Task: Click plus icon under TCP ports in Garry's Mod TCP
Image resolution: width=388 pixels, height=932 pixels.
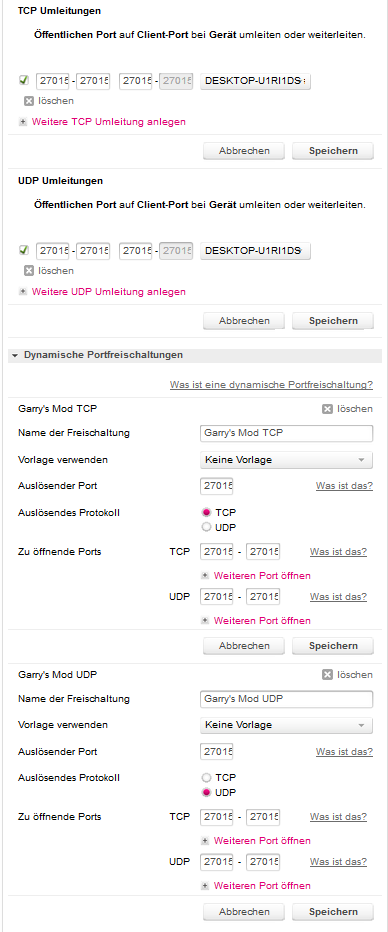Action: click(205, 575)
